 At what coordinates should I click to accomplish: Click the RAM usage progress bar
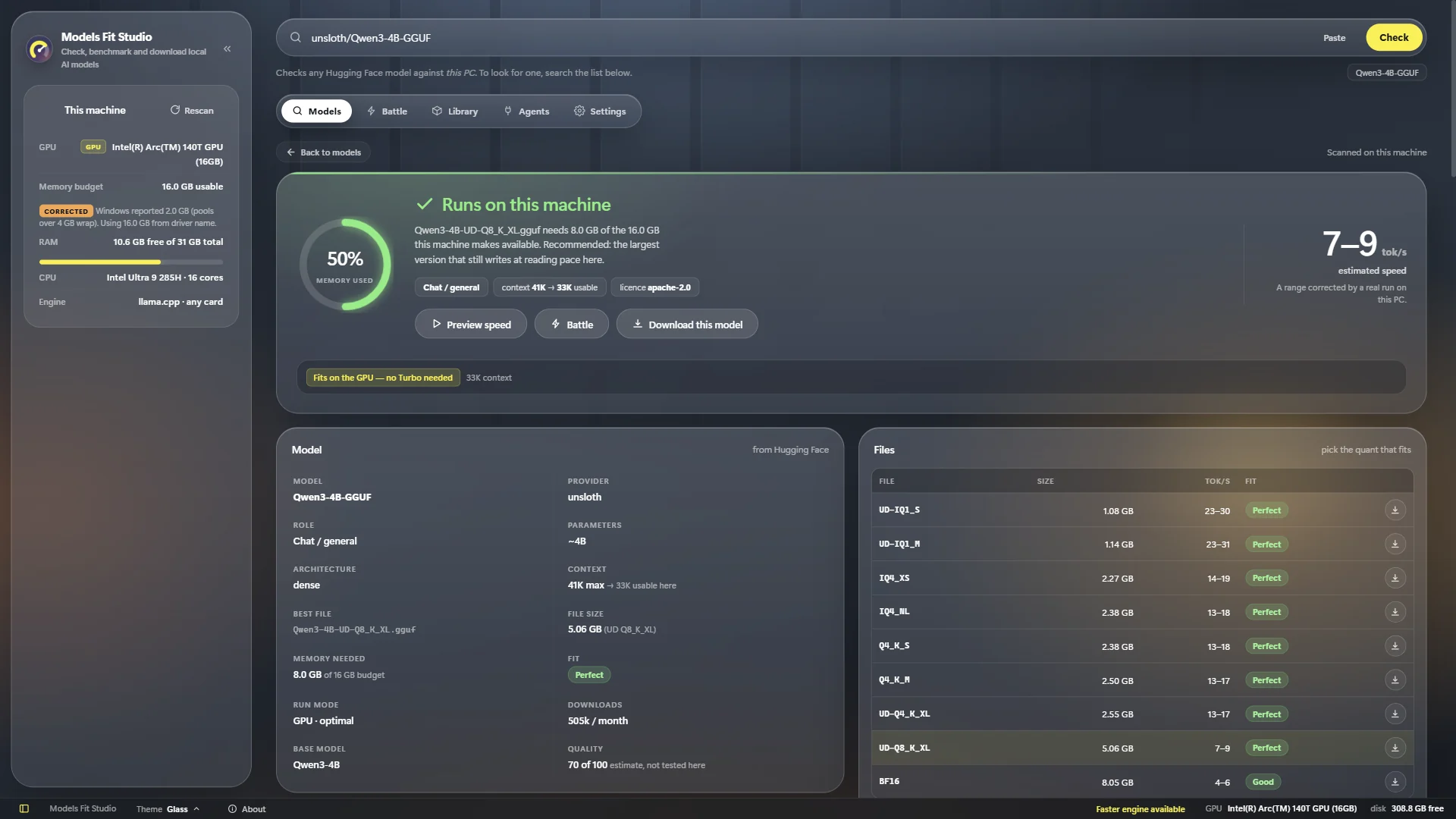(131, 262)
